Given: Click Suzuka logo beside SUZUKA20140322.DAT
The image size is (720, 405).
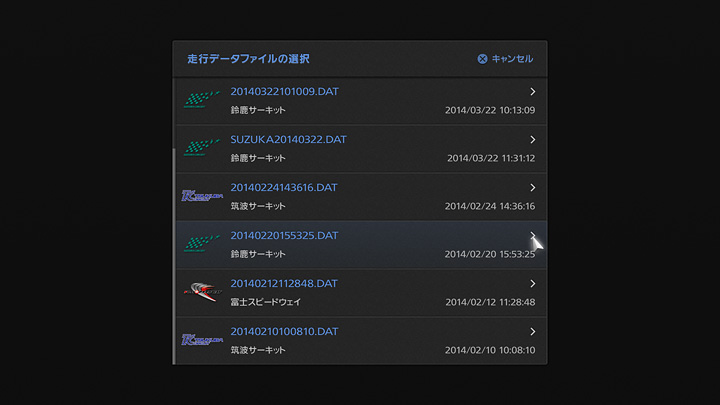Looking at the screenshot, I should click(201, 148).
